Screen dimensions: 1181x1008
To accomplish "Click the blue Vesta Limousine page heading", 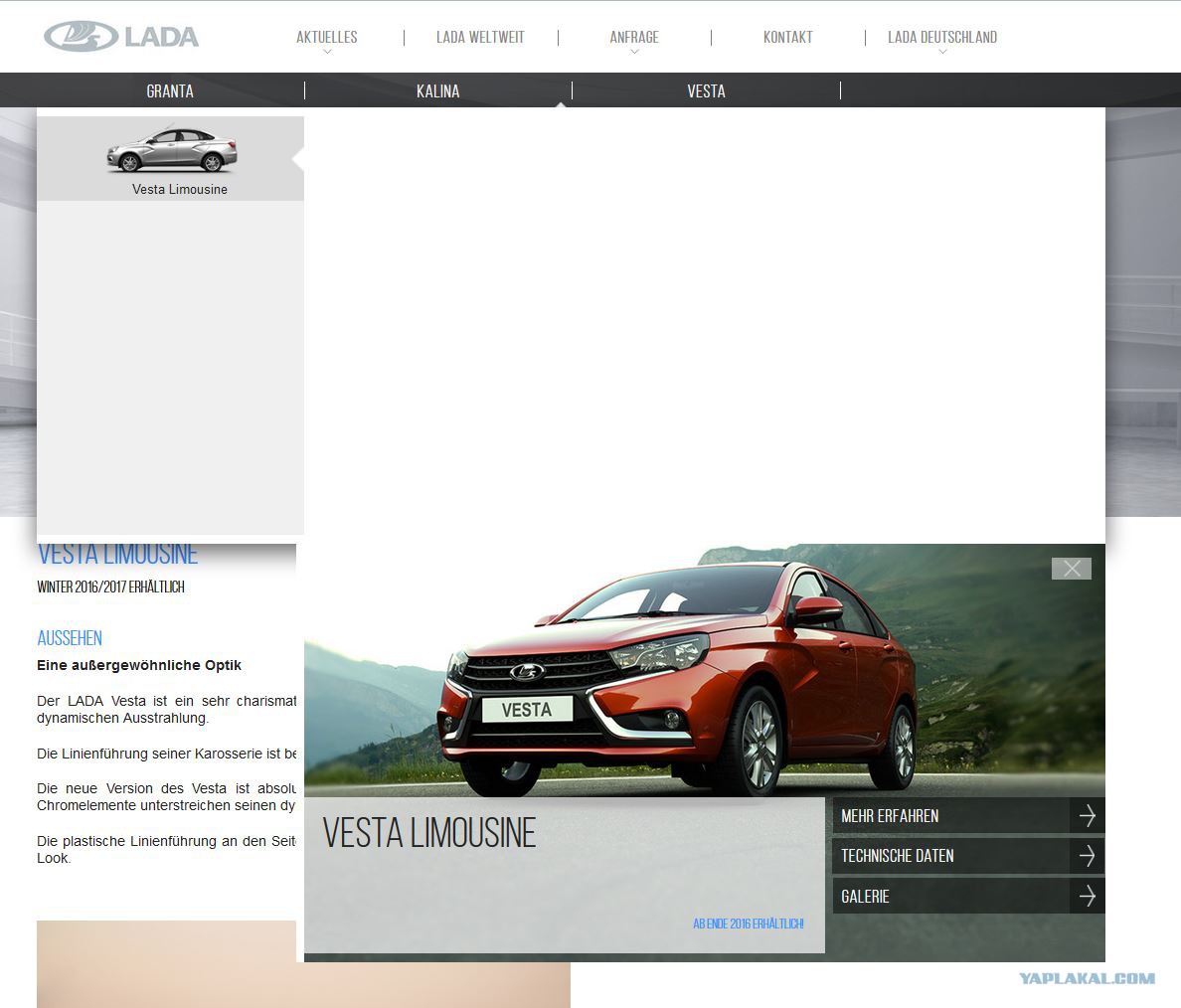I will click(x=117, y=555).
